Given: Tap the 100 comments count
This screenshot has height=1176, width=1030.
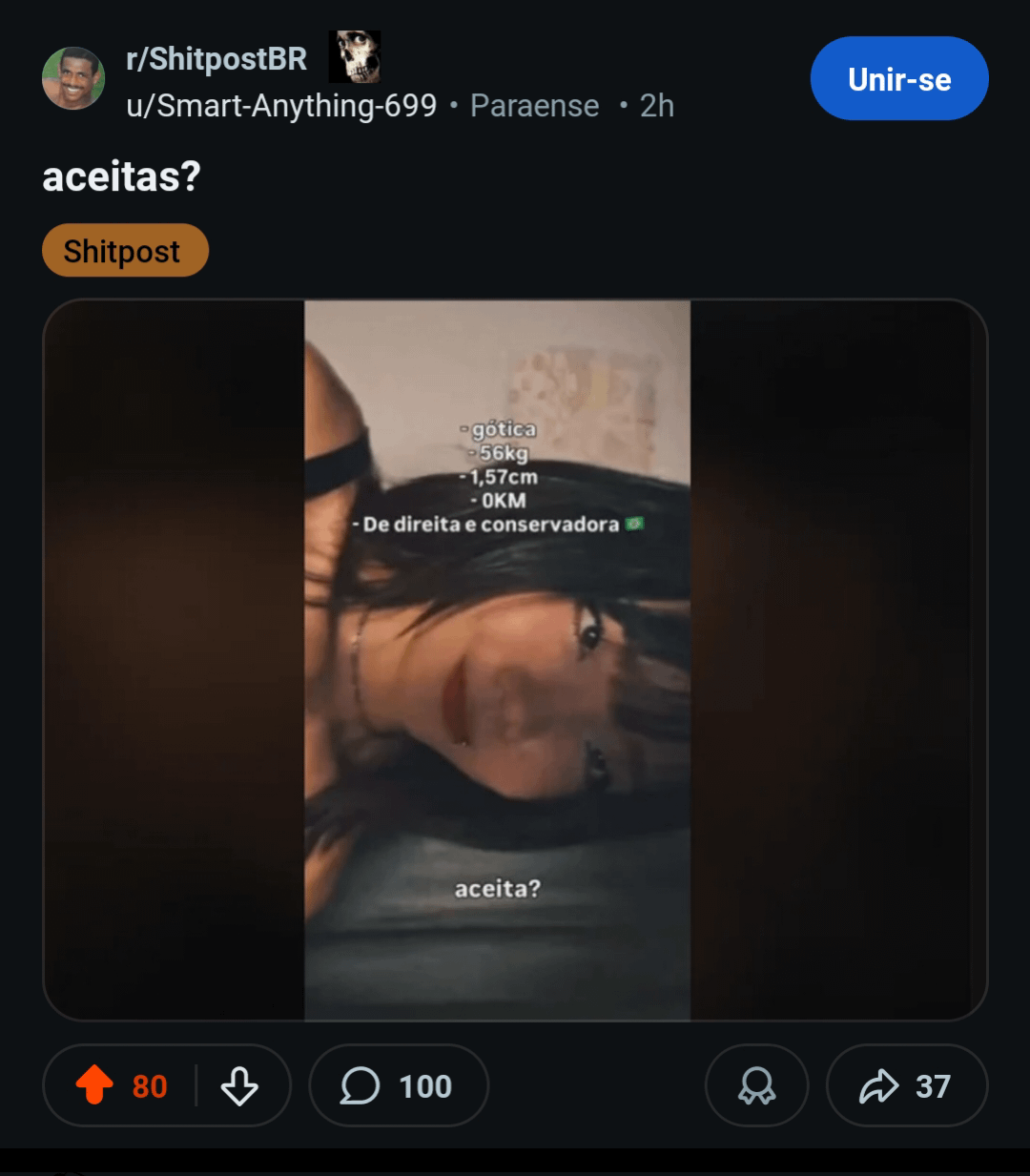Looking at the screenshot, I should 424,1086.
